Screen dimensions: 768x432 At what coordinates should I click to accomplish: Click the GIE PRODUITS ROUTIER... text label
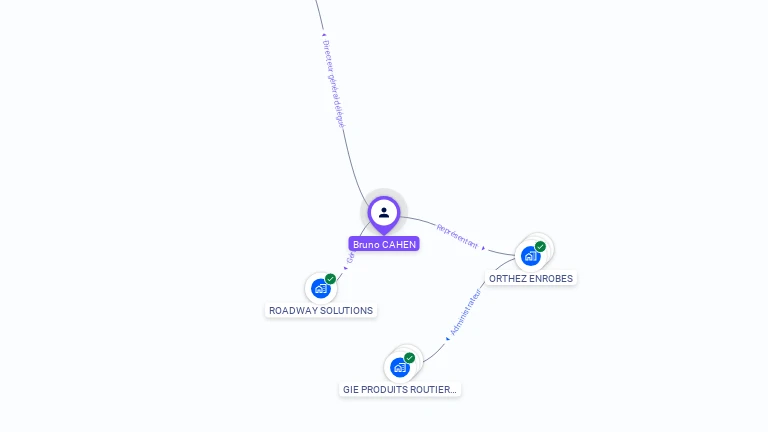(400, 390)
